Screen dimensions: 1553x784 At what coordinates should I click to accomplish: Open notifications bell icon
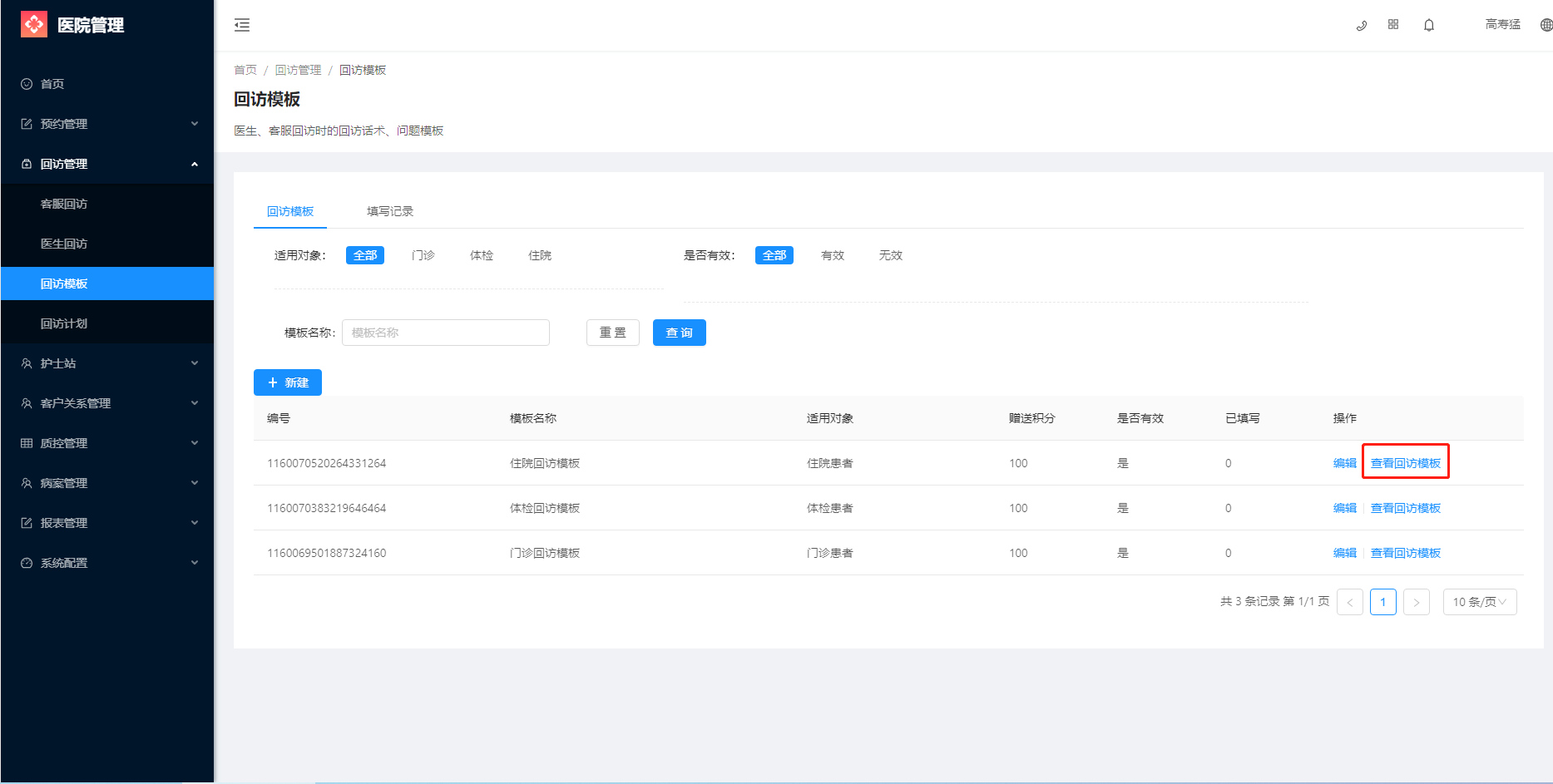click(1429, 25)
